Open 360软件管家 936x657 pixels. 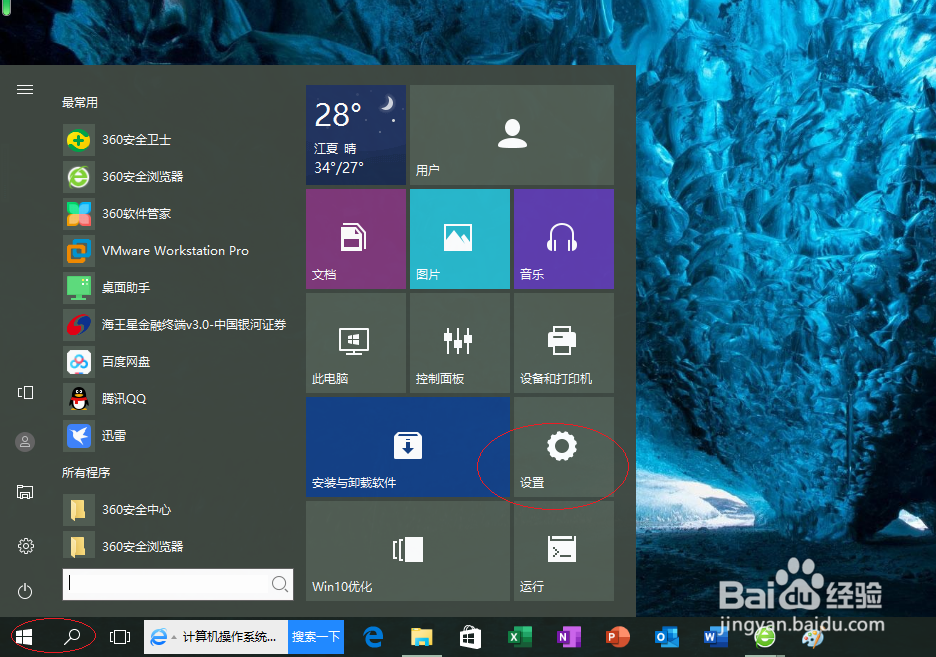point(177,214)
